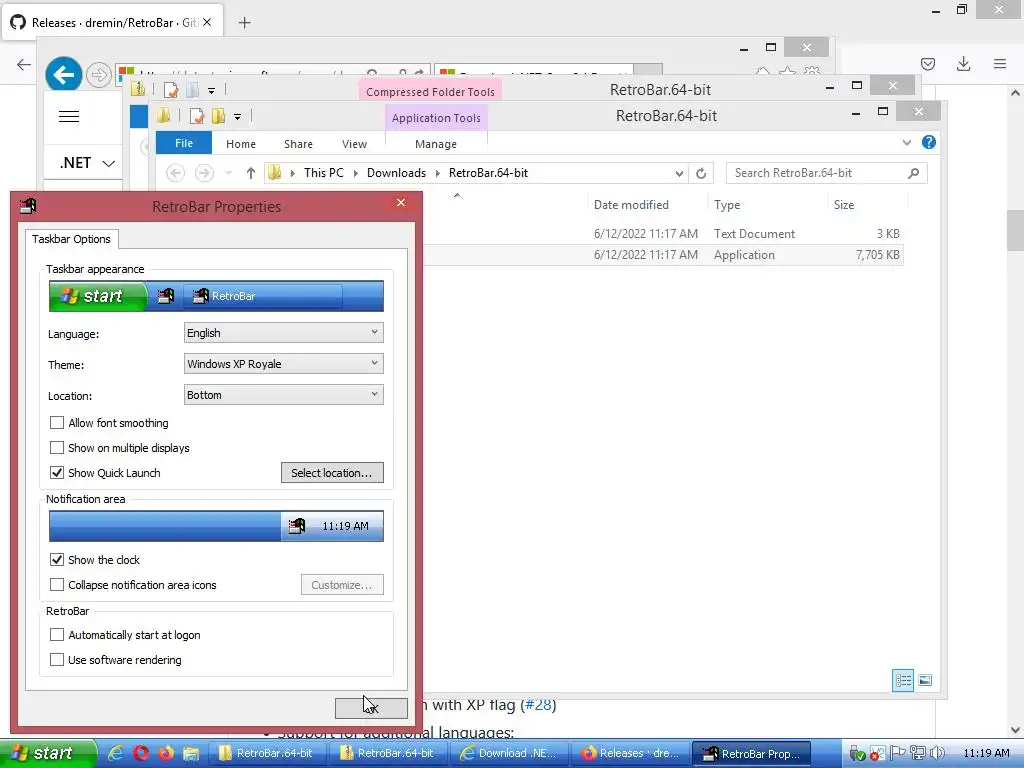Image resolution: width=1024 pixels, height=768 pixels.
Task: Go forward in the front Explorer window
Action: (204, 173)
